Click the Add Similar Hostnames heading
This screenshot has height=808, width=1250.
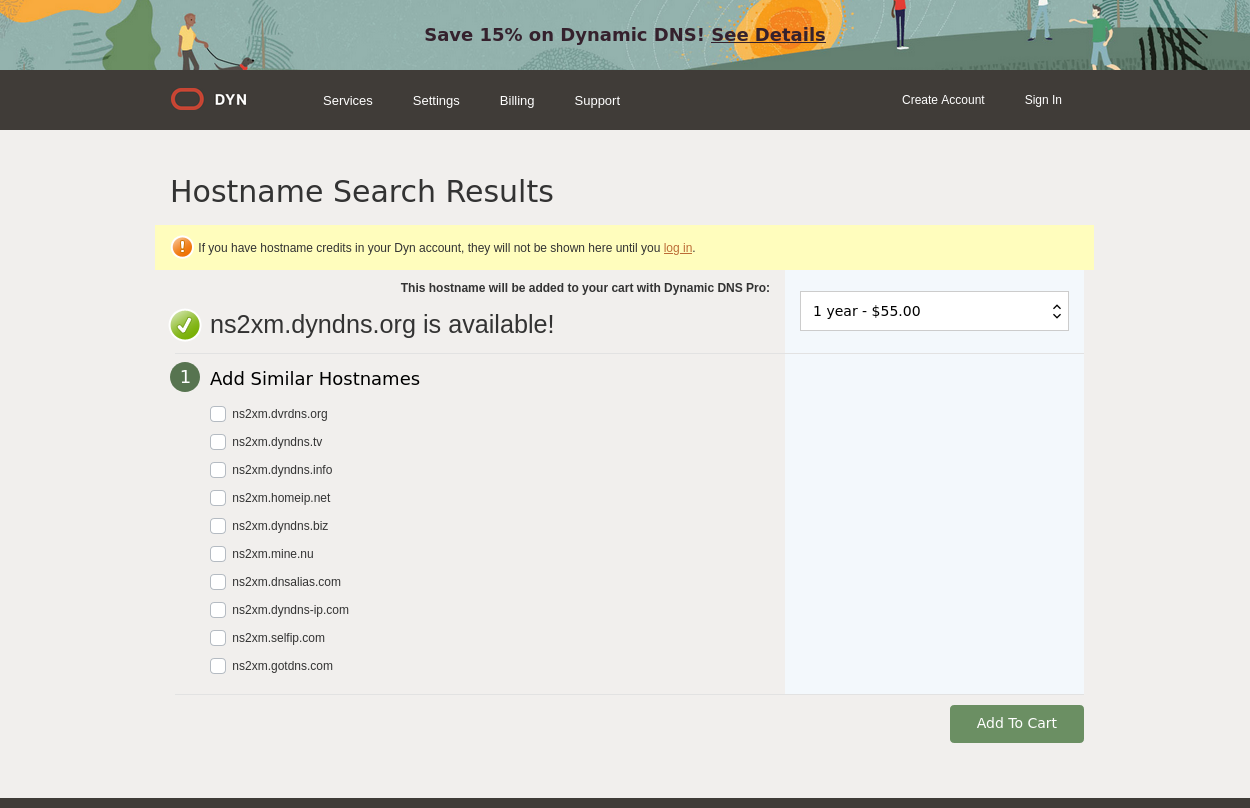tap(315, 379)
